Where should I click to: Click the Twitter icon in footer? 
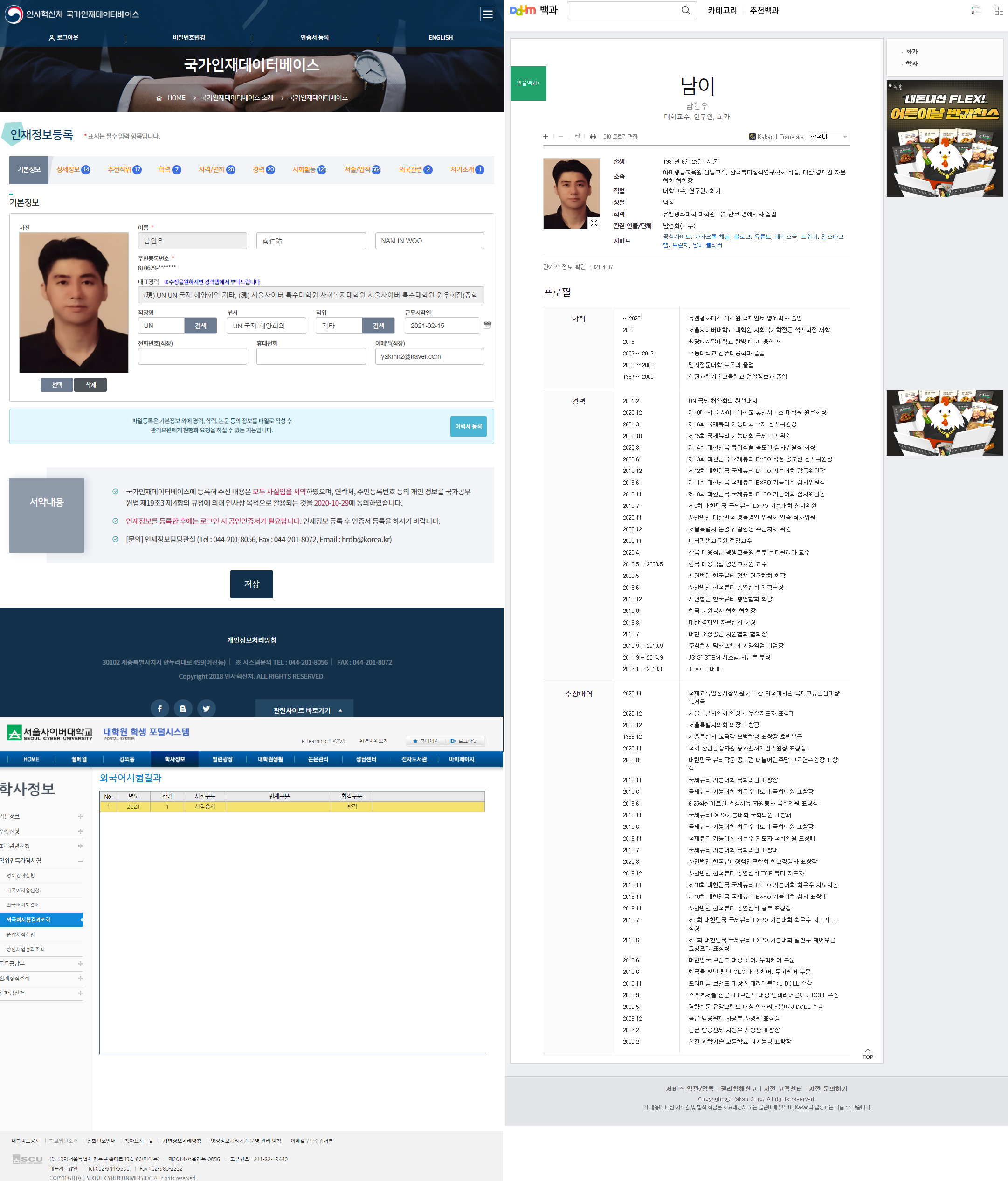click(206, 709)
